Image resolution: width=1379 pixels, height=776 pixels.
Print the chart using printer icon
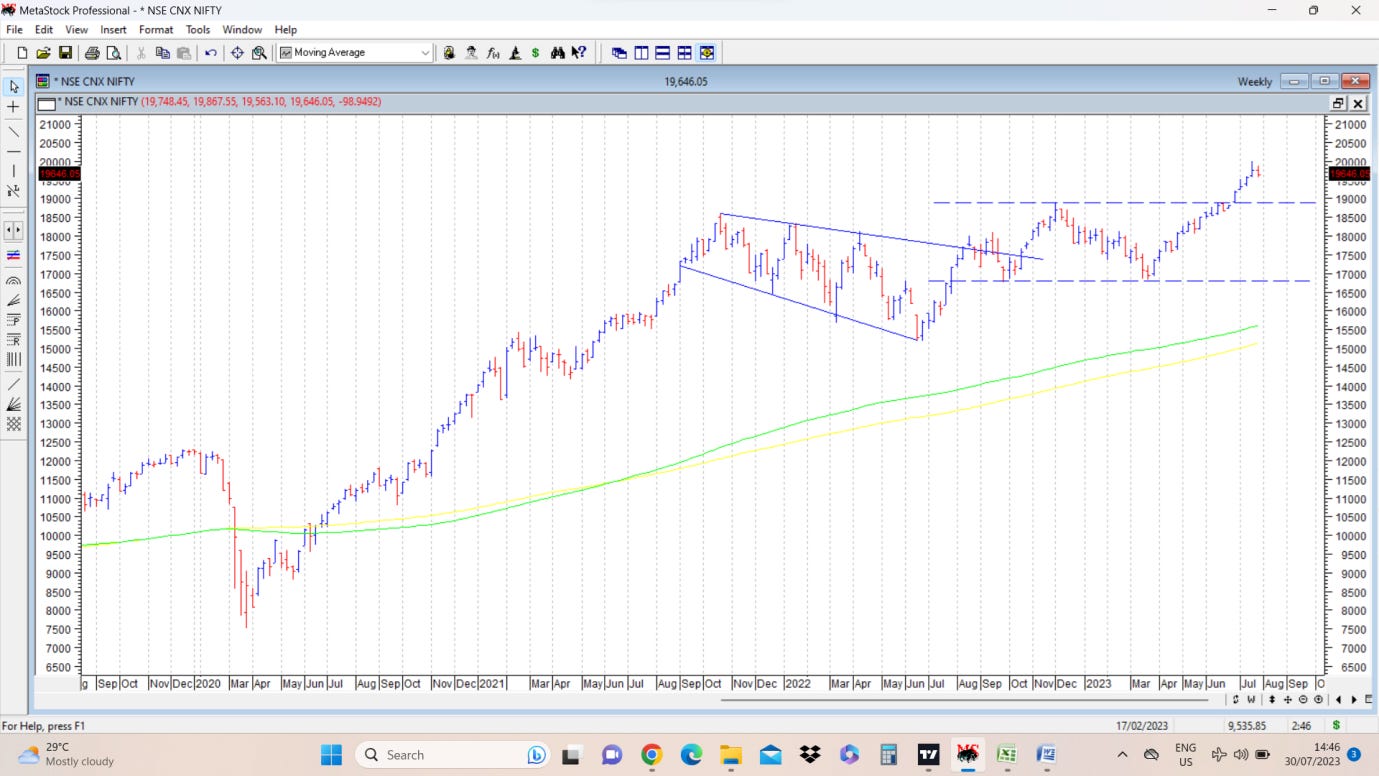pos(92,53)
